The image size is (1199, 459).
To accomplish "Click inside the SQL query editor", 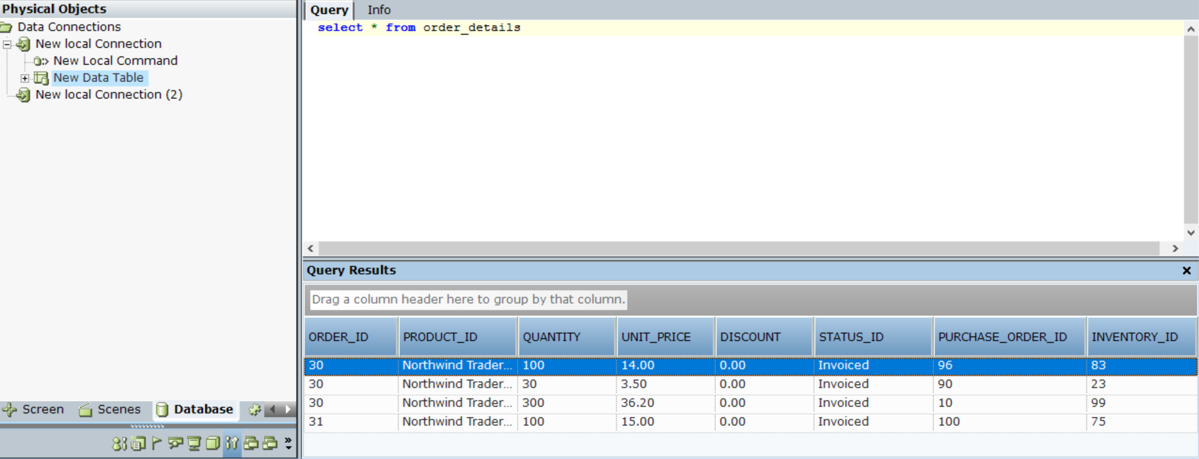I will click(x=740, y=130).
